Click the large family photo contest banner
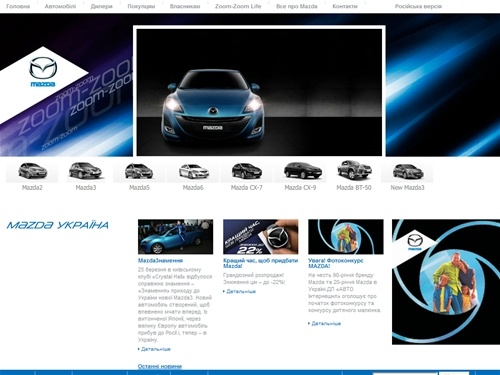The height and width of the screenshot is (375, 500). pyautogui.click(x=446, y=282)
